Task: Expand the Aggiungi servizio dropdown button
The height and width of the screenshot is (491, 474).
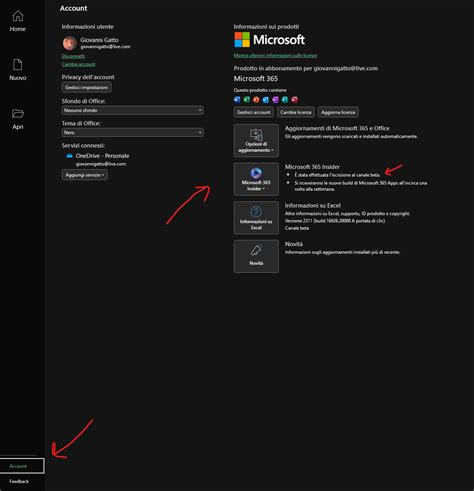Action: click(85, 175)
